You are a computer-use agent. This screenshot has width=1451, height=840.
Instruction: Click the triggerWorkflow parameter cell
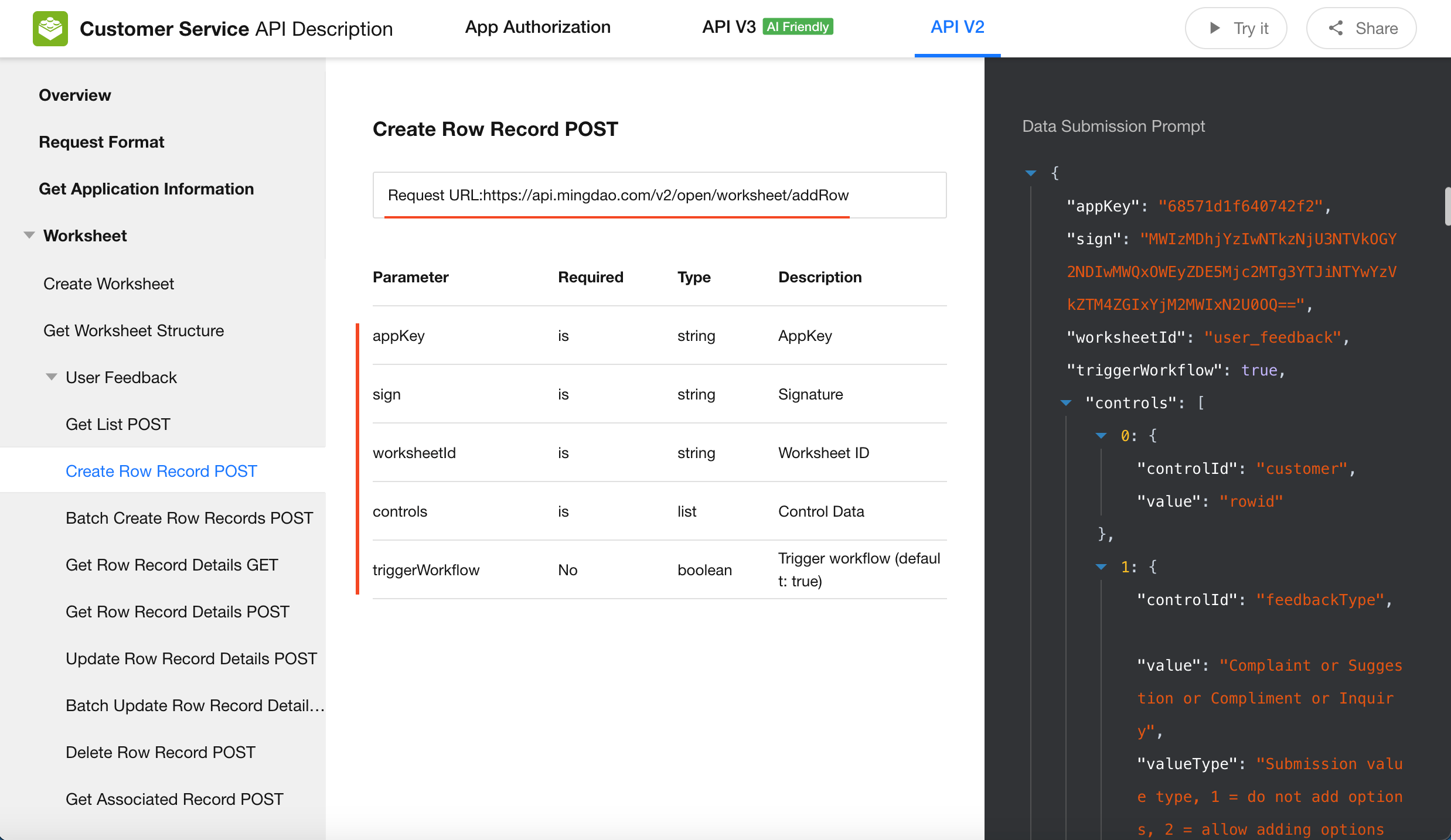pos(426,570)
